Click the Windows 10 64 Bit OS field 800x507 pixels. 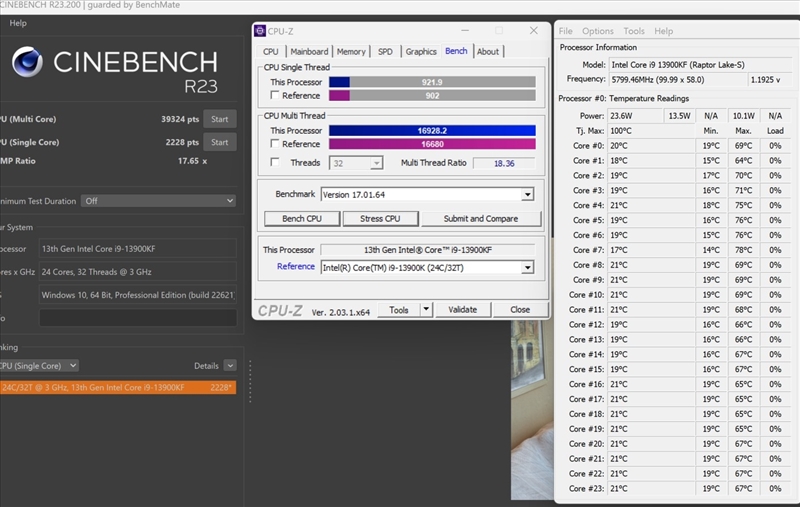138,295
